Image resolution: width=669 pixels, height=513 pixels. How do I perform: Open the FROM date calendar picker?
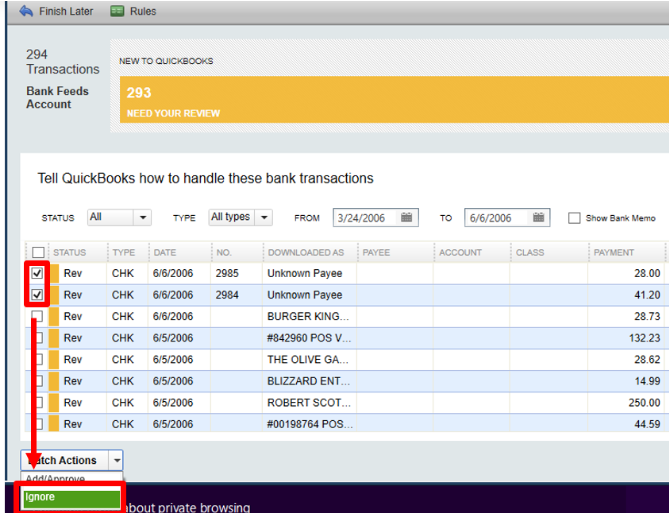pos(407,218)
